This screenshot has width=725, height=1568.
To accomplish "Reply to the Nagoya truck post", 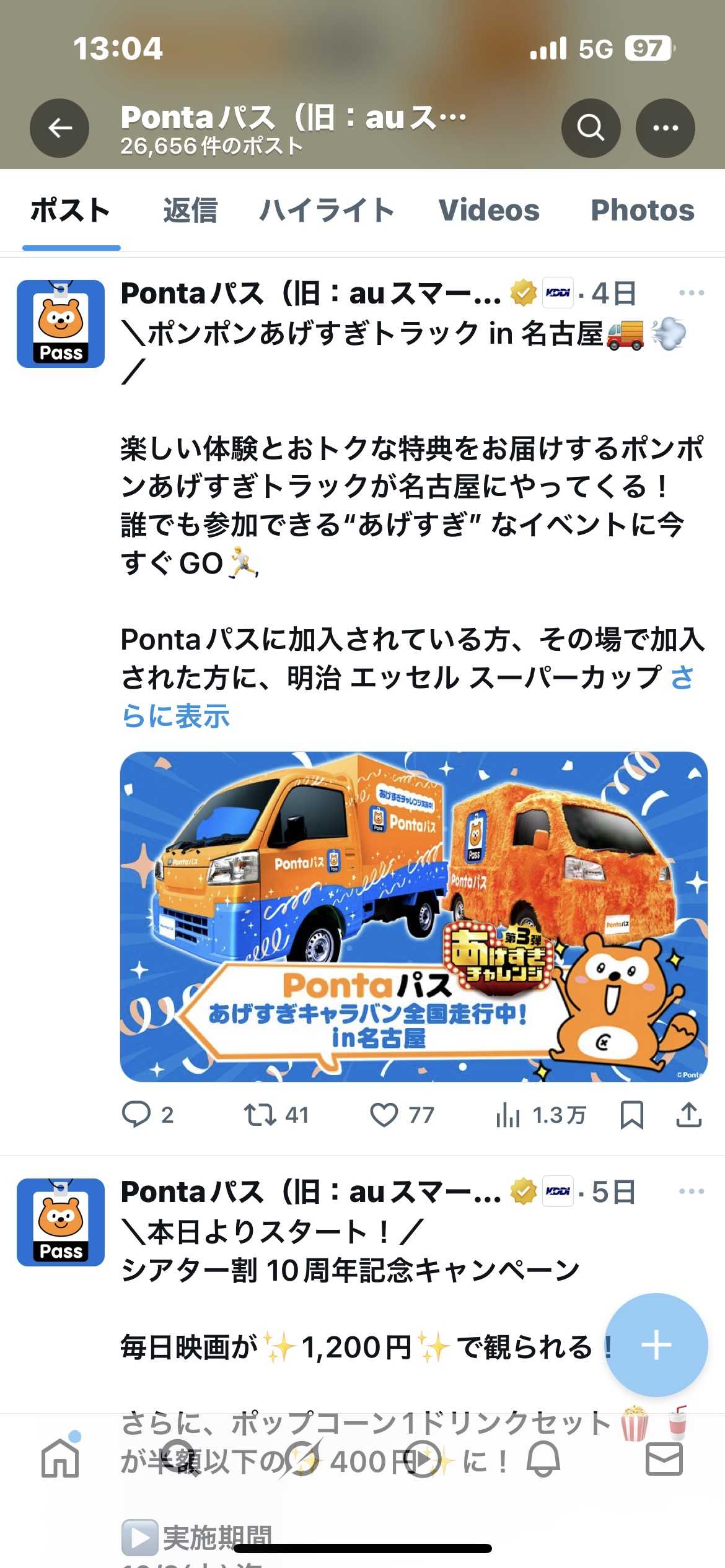I will tap(147, 1115).
